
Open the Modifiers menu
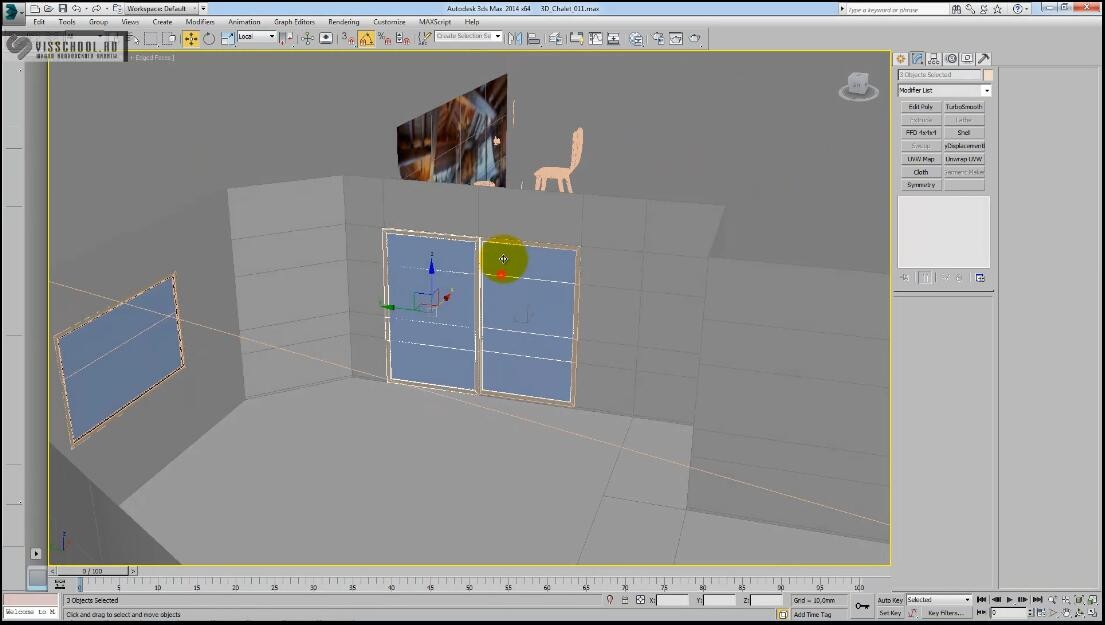pos(200,22)
